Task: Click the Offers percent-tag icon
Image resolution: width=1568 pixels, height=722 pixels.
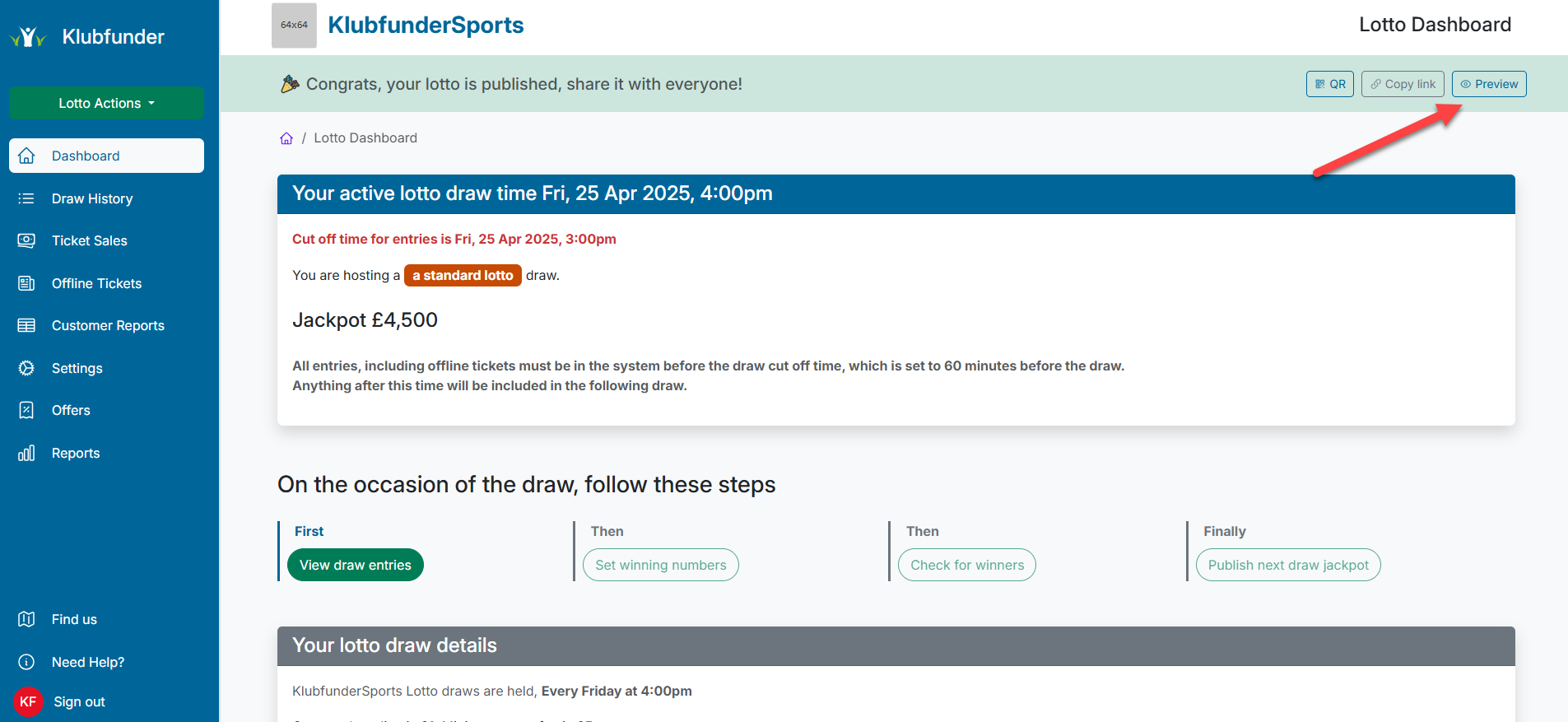Action: click(26, 410)
